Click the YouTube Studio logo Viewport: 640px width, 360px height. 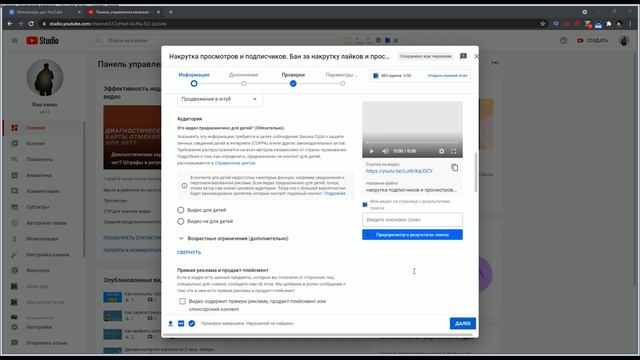[x=42, y=40]
